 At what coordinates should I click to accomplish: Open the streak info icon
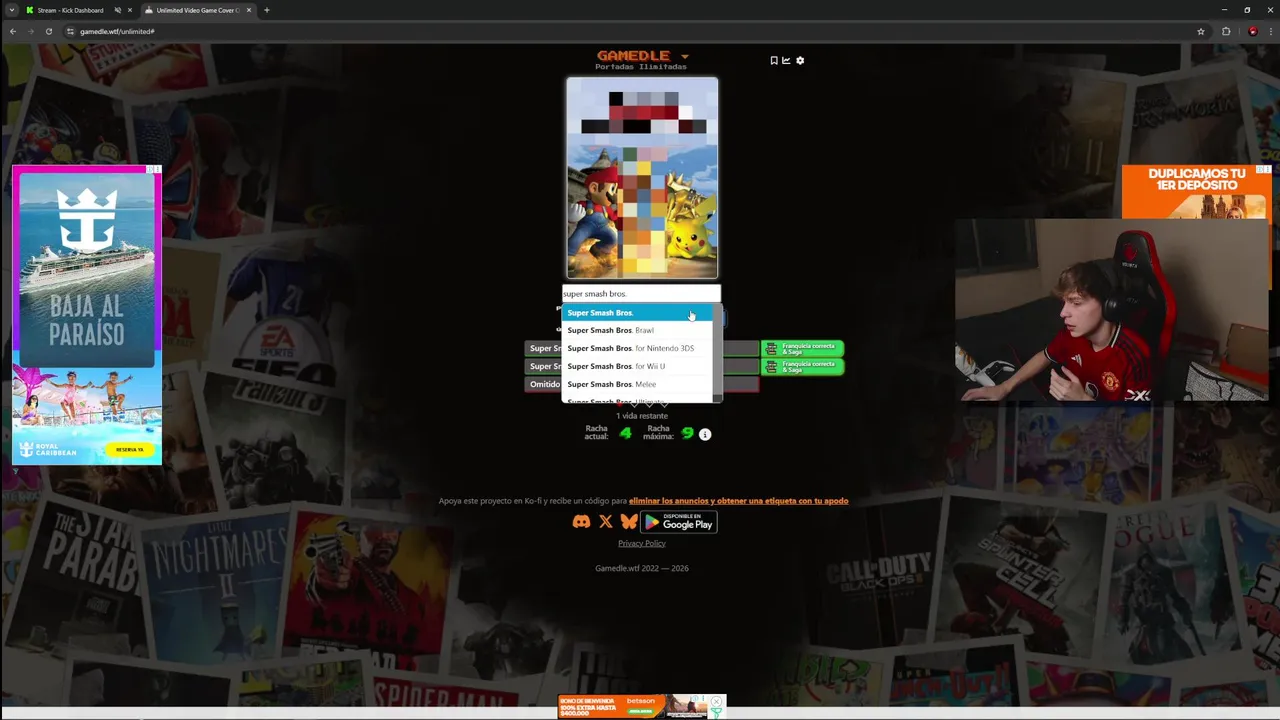click(x=705, y=434)
